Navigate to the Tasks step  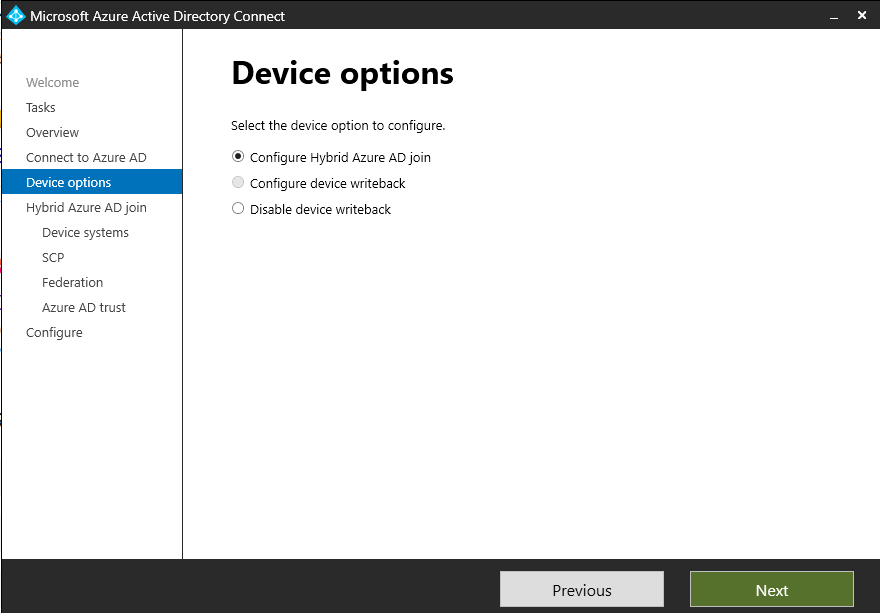(41, 108)
